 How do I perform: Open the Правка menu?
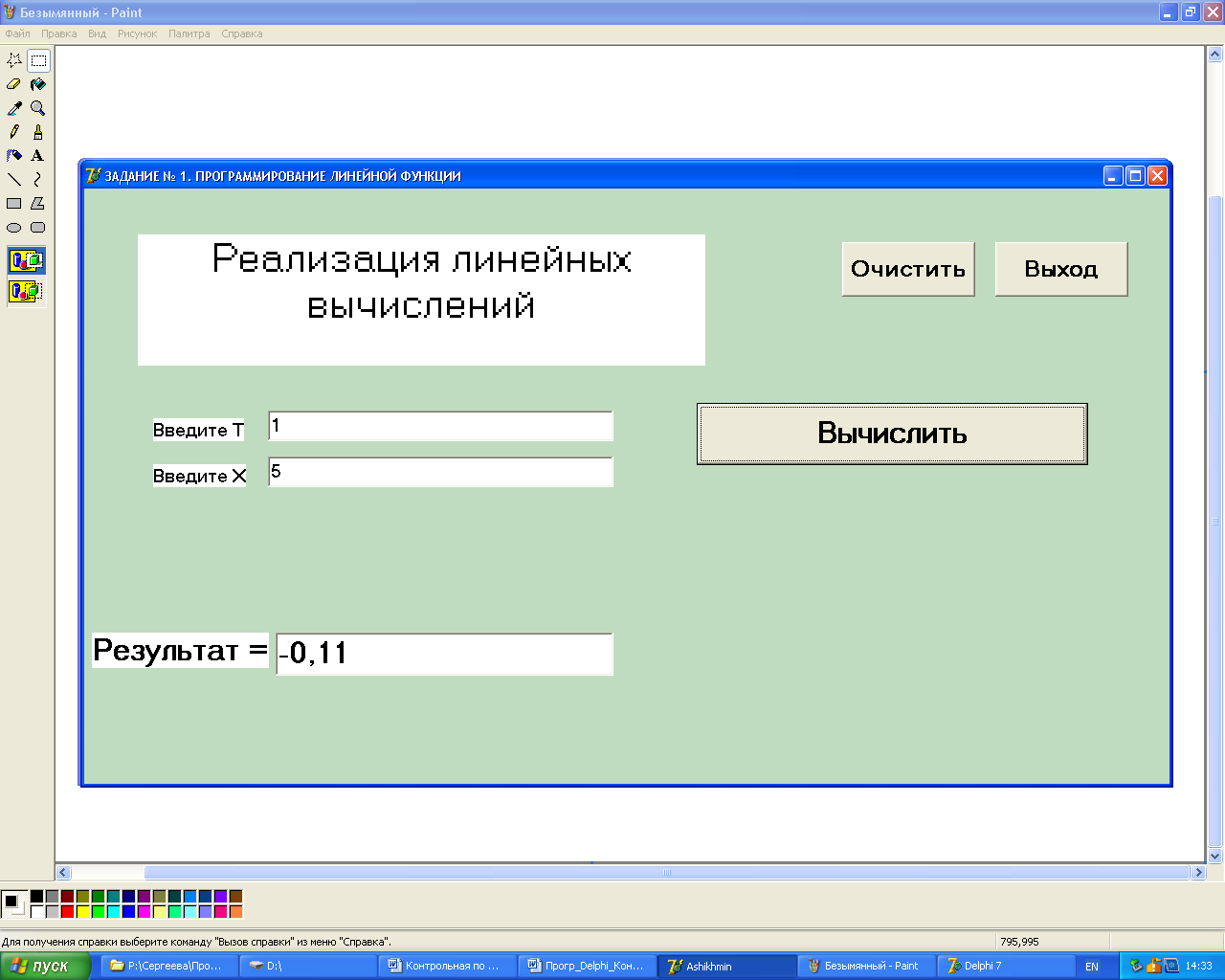pos(59,33)
